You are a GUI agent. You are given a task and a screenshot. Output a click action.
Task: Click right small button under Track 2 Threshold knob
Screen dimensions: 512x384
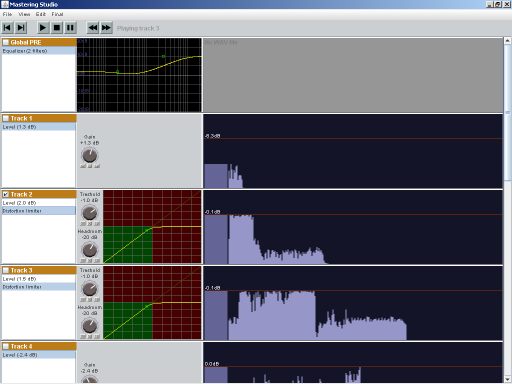tap(97, 223)
